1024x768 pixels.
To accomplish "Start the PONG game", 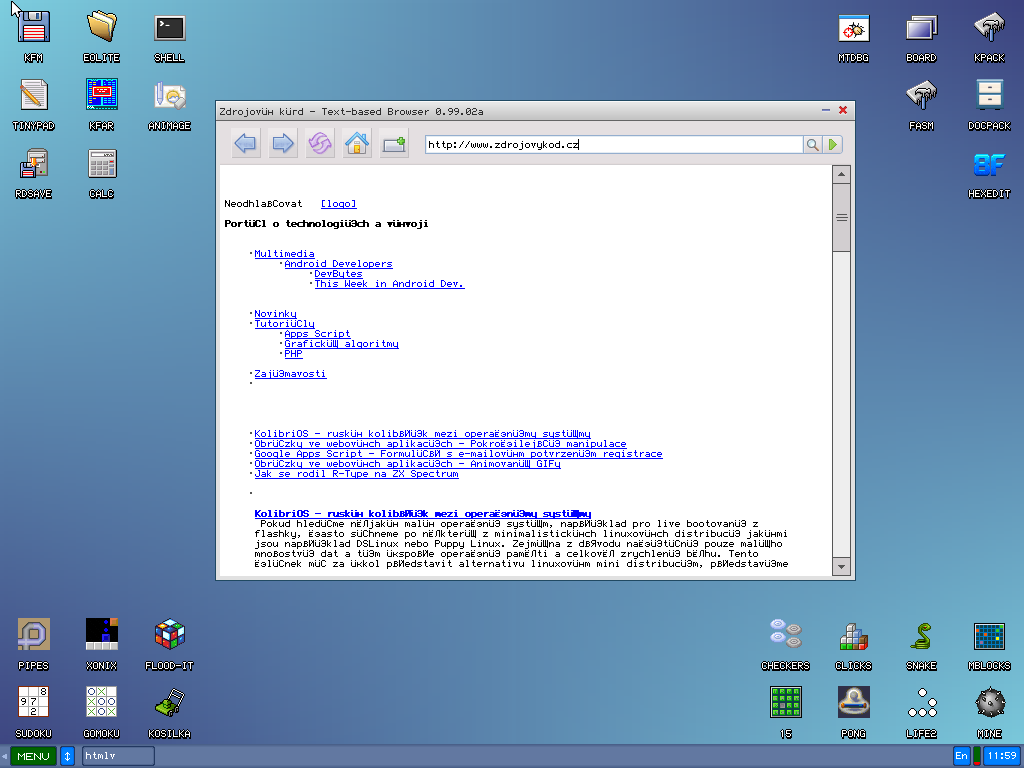I will tap(854, 712).
